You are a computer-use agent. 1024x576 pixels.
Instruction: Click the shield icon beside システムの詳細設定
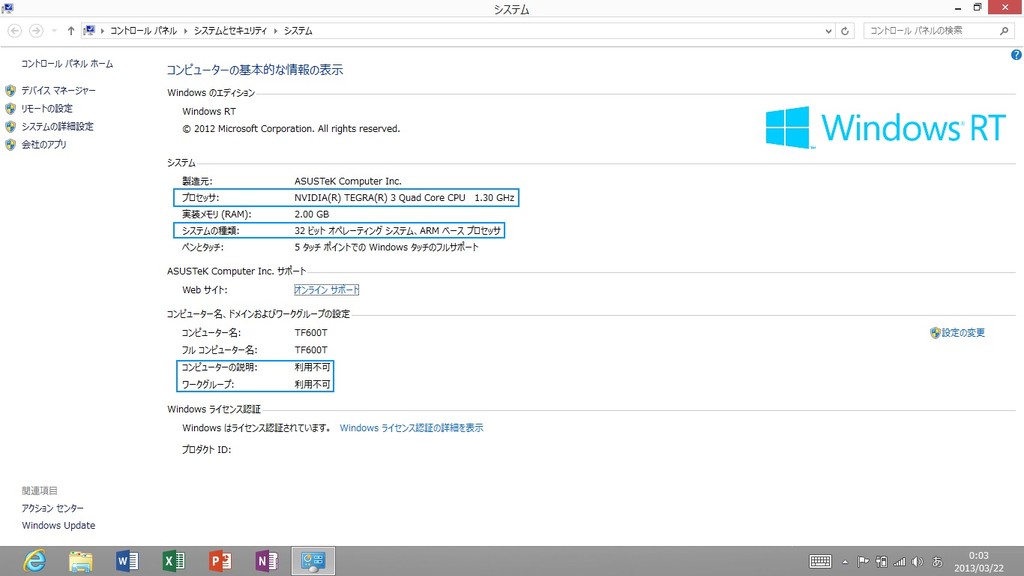point(10,126)
